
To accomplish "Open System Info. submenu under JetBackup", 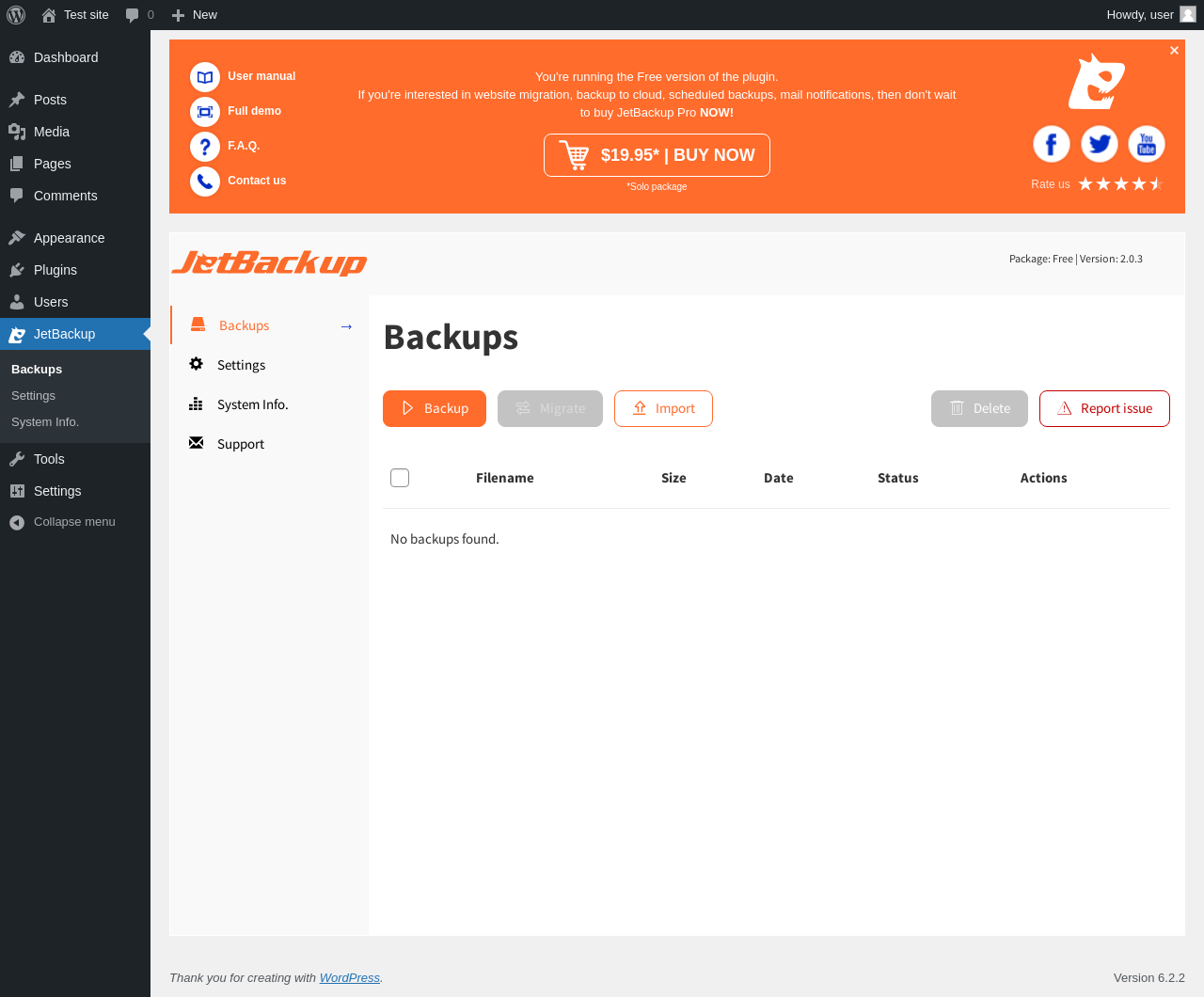I will click(x=75, y=422).
